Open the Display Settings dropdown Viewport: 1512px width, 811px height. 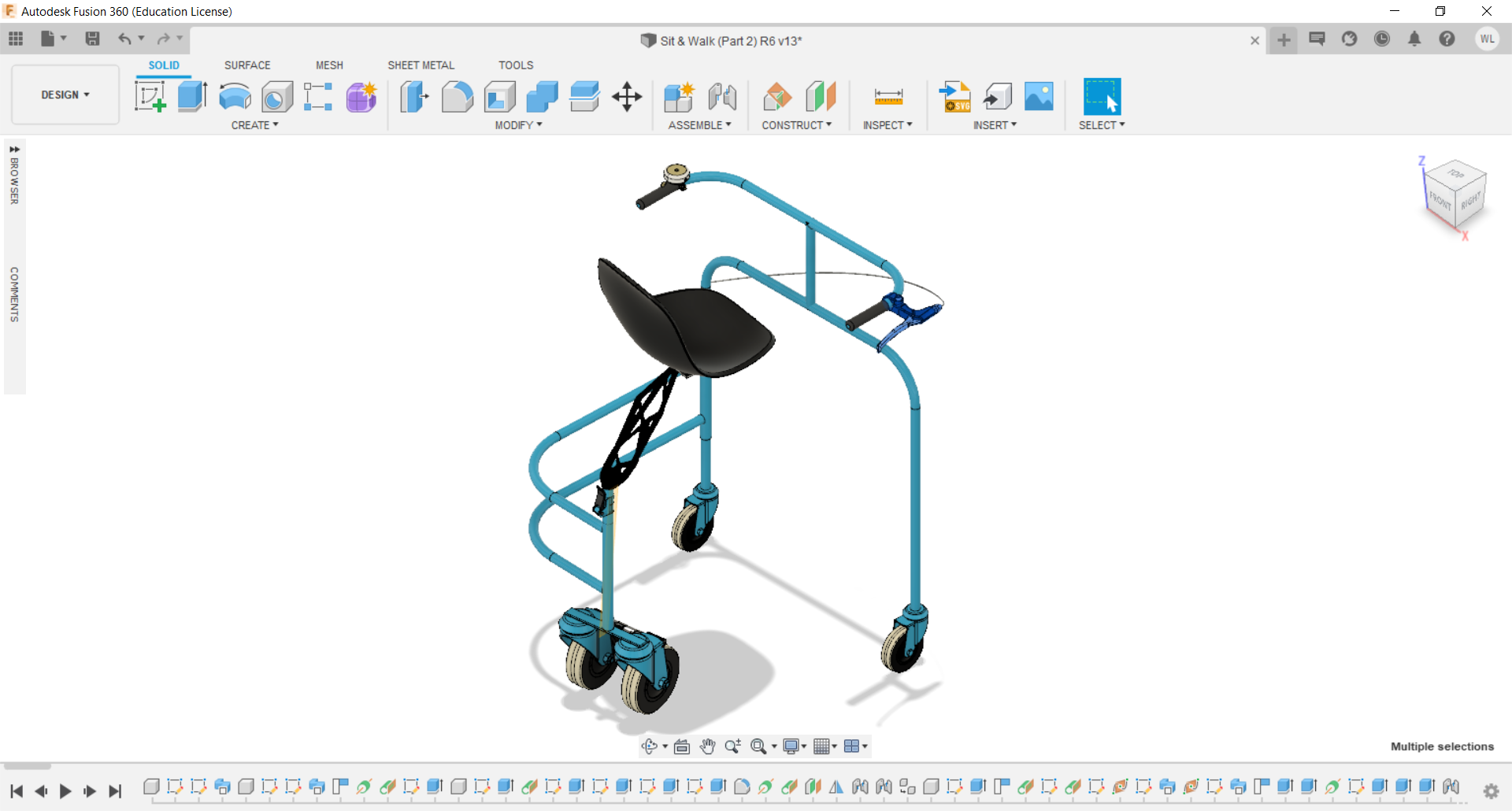click(x=794, y=746)
